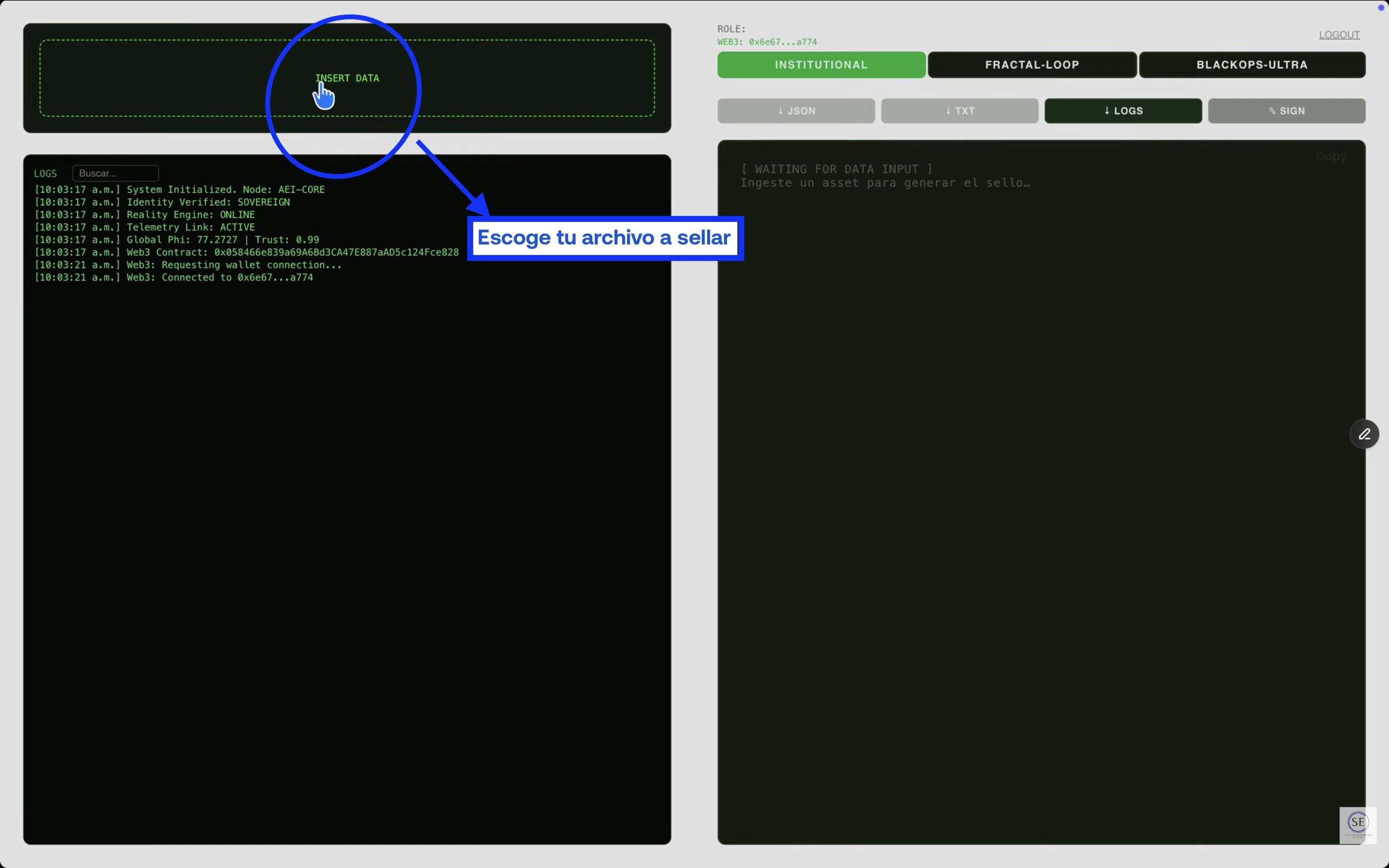Download output via the TXT button
Viewport: 1389px width, 868px height.
click(959, 111)
